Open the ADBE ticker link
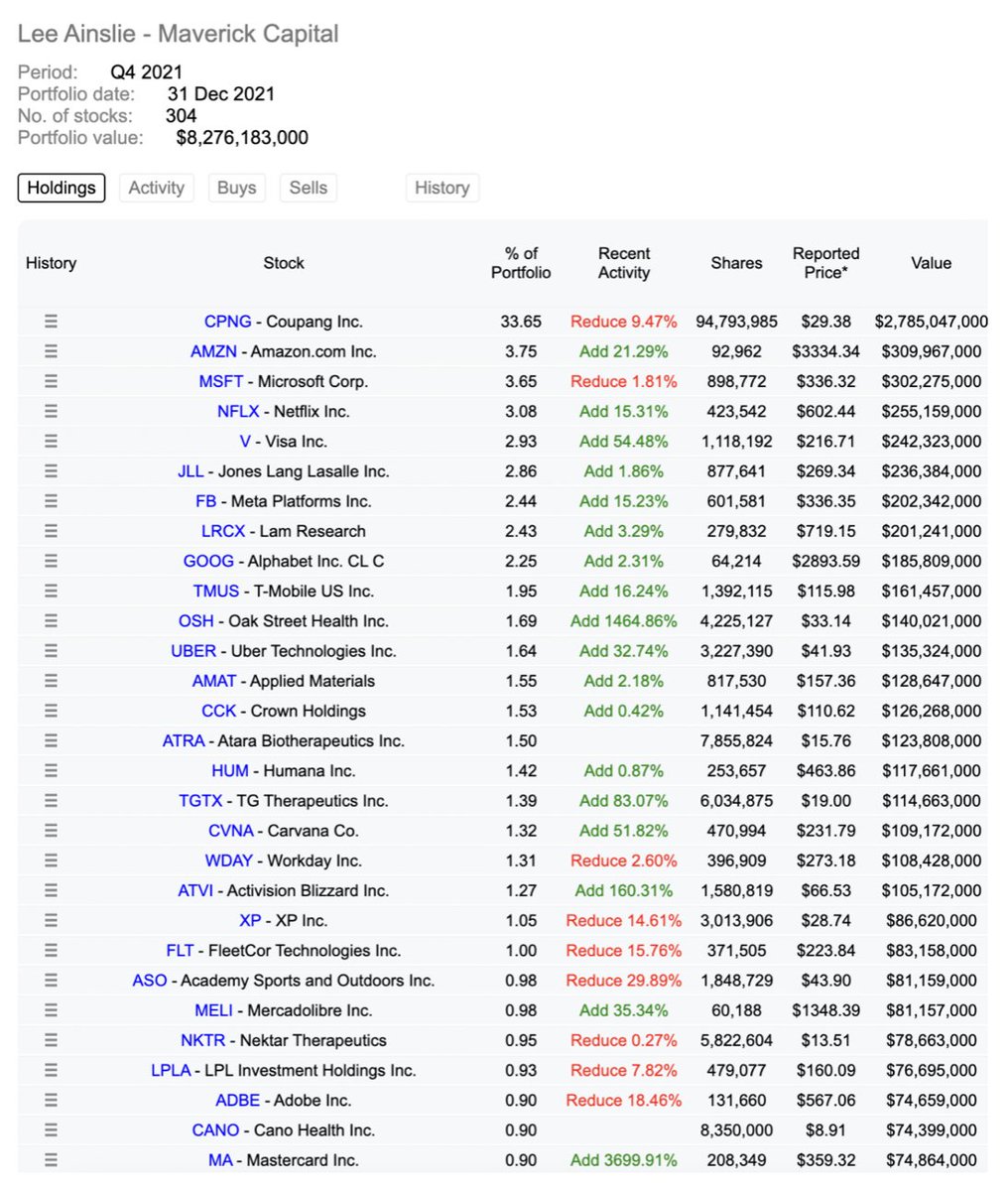 tap(237, 1100)
